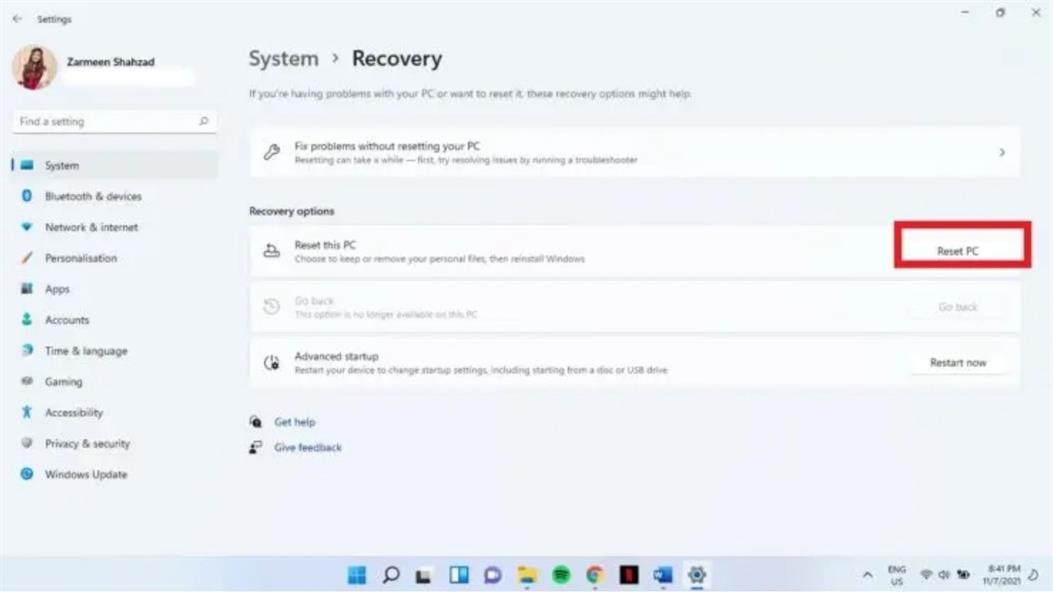This screenshot has height=600, width=1053.
Task: Go back using the Settings back arrow
Action: pos(17,19)
